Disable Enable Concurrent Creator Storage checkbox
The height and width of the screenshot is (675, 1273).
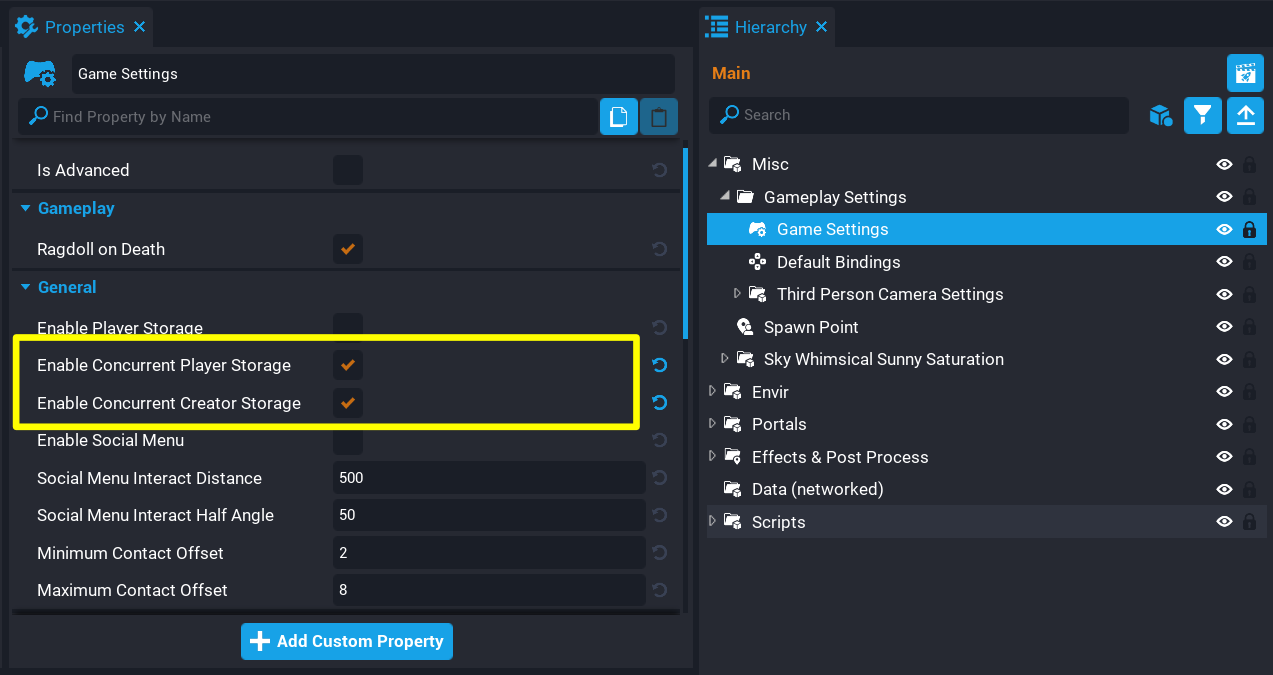pyautogui.click(x=348, y=403)
